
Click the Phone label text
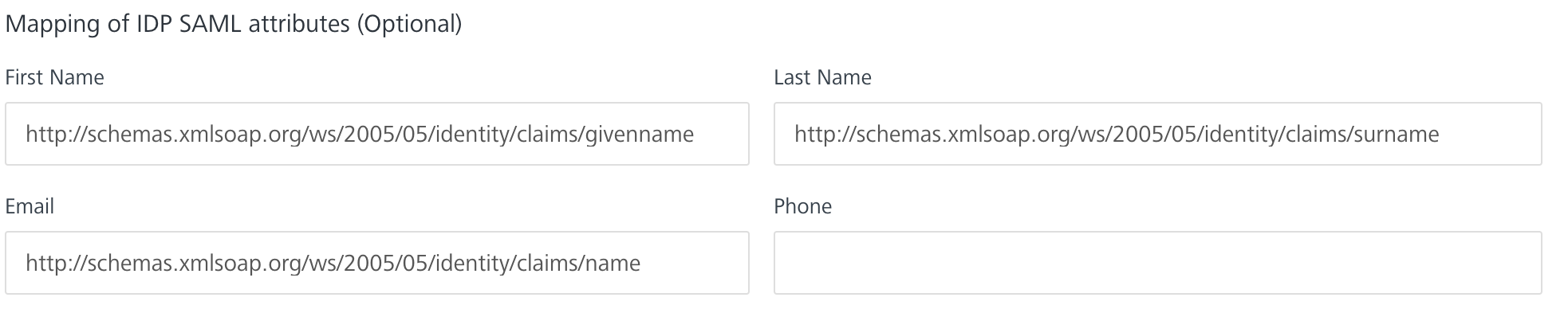coord(802,206)
